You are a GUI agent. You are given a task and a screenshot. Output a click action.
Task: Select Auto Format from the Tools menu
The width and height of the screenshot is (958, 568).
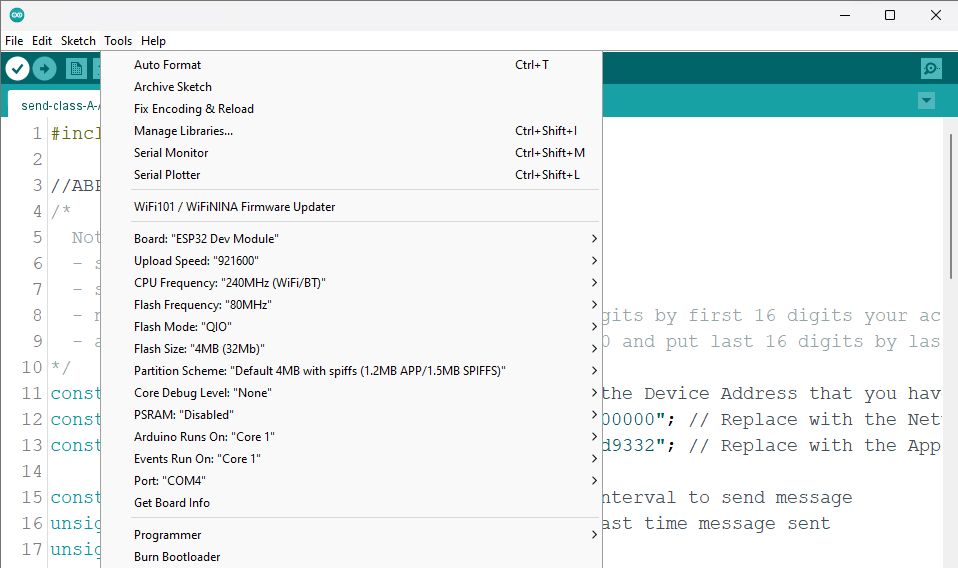pyautogui.click(x=167, y=65)
